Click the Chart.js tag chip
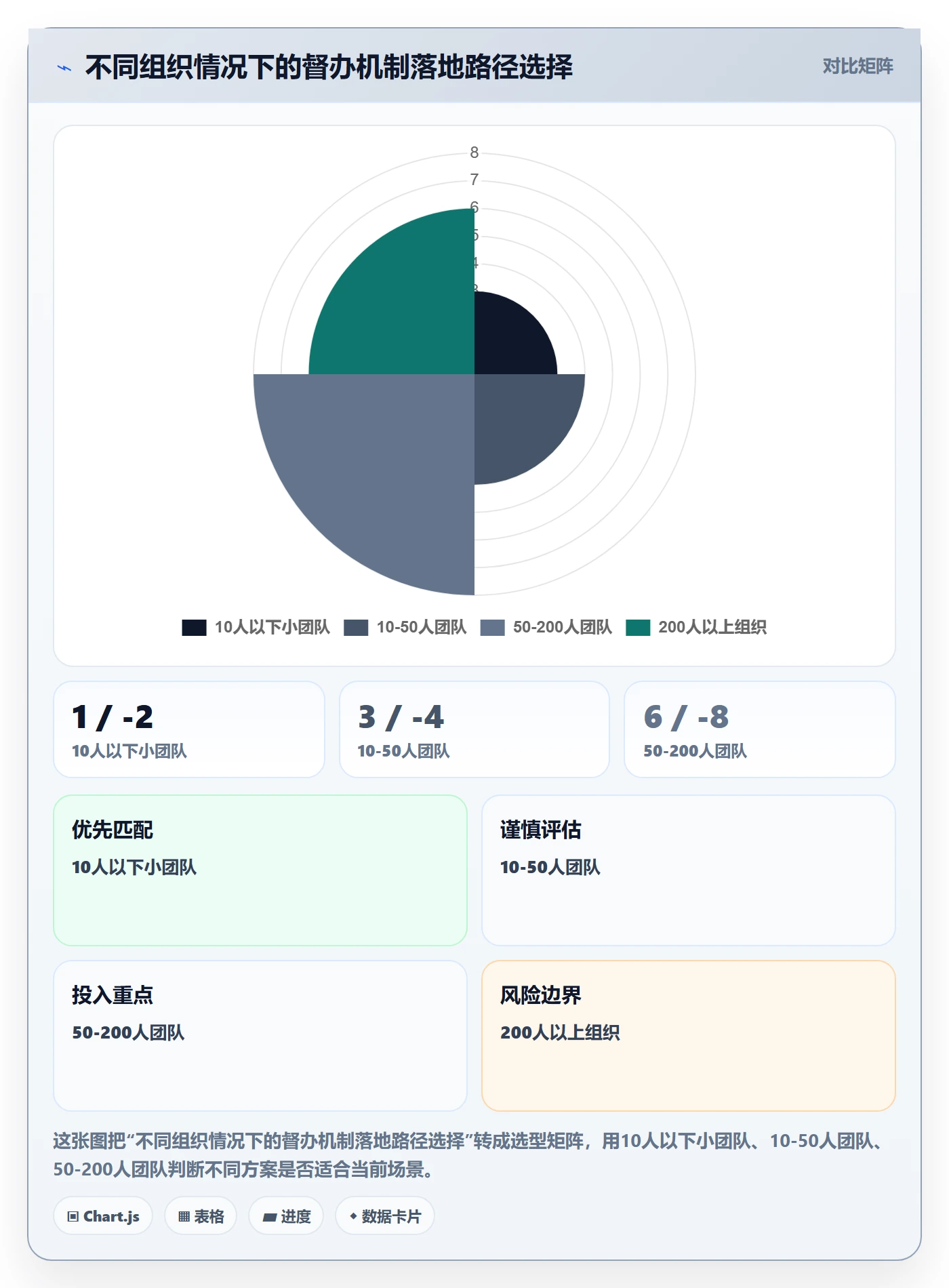Viewport: 949px width, 1288px height. point(103,1216)
